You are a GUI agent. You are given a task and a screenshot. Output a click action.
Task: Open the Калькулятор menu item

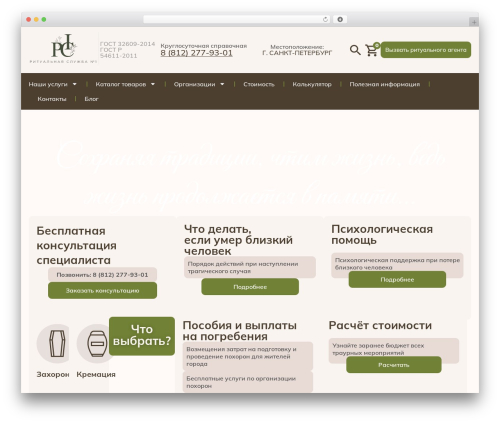click(x=312, y=84)
